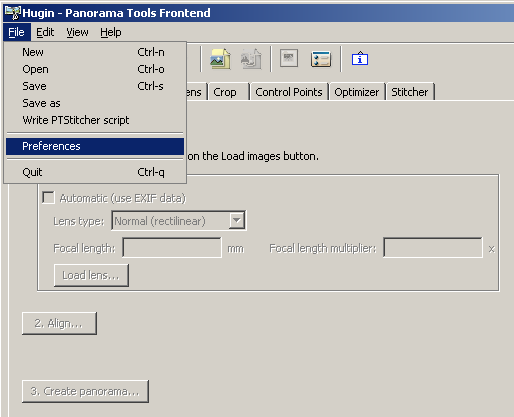This screenshot has width=514, height=417.
Task: Click the list options toolbar icon
Action: (321, 59)
